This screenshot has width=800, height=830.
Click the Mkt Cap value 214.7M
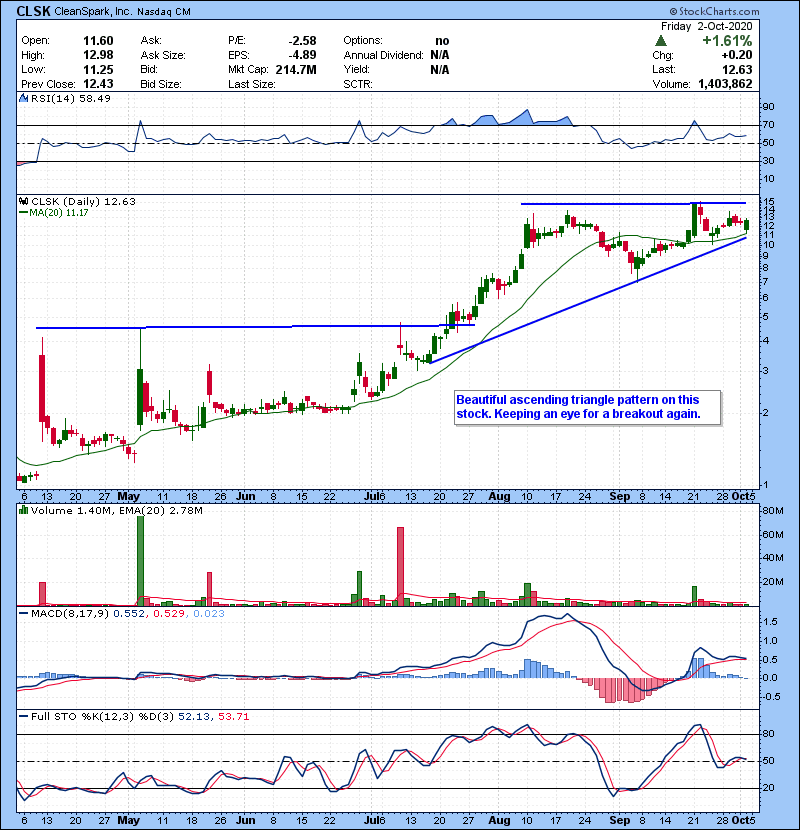tap(296, 69)
